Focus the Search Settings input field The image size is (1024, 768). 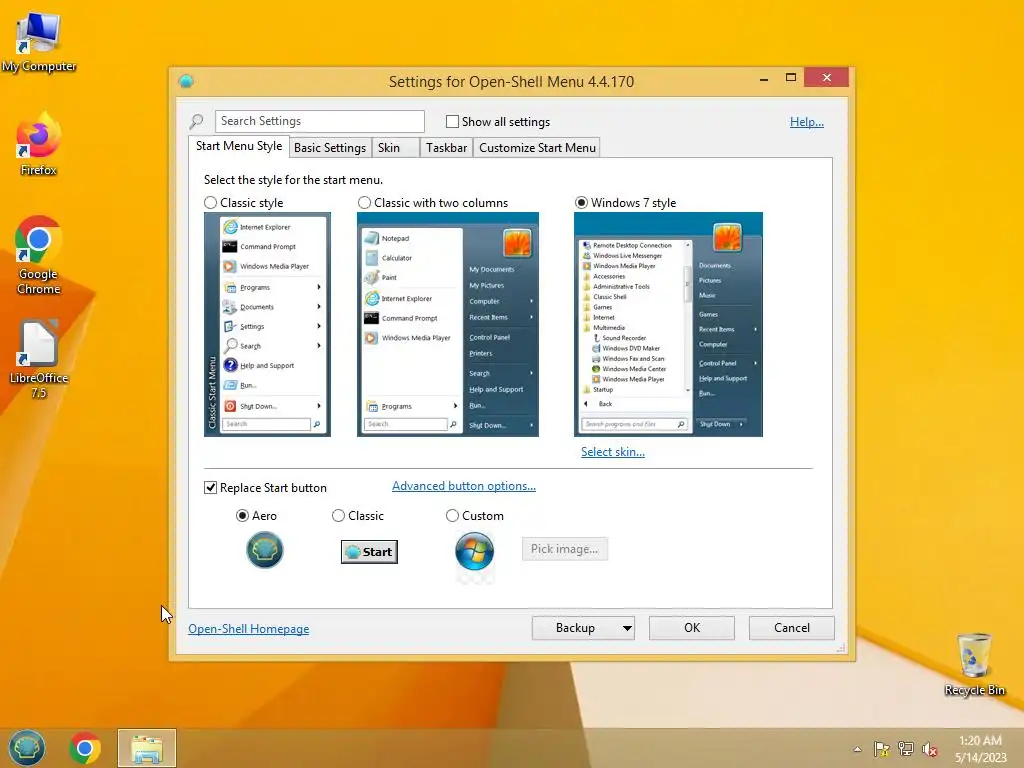319,121
